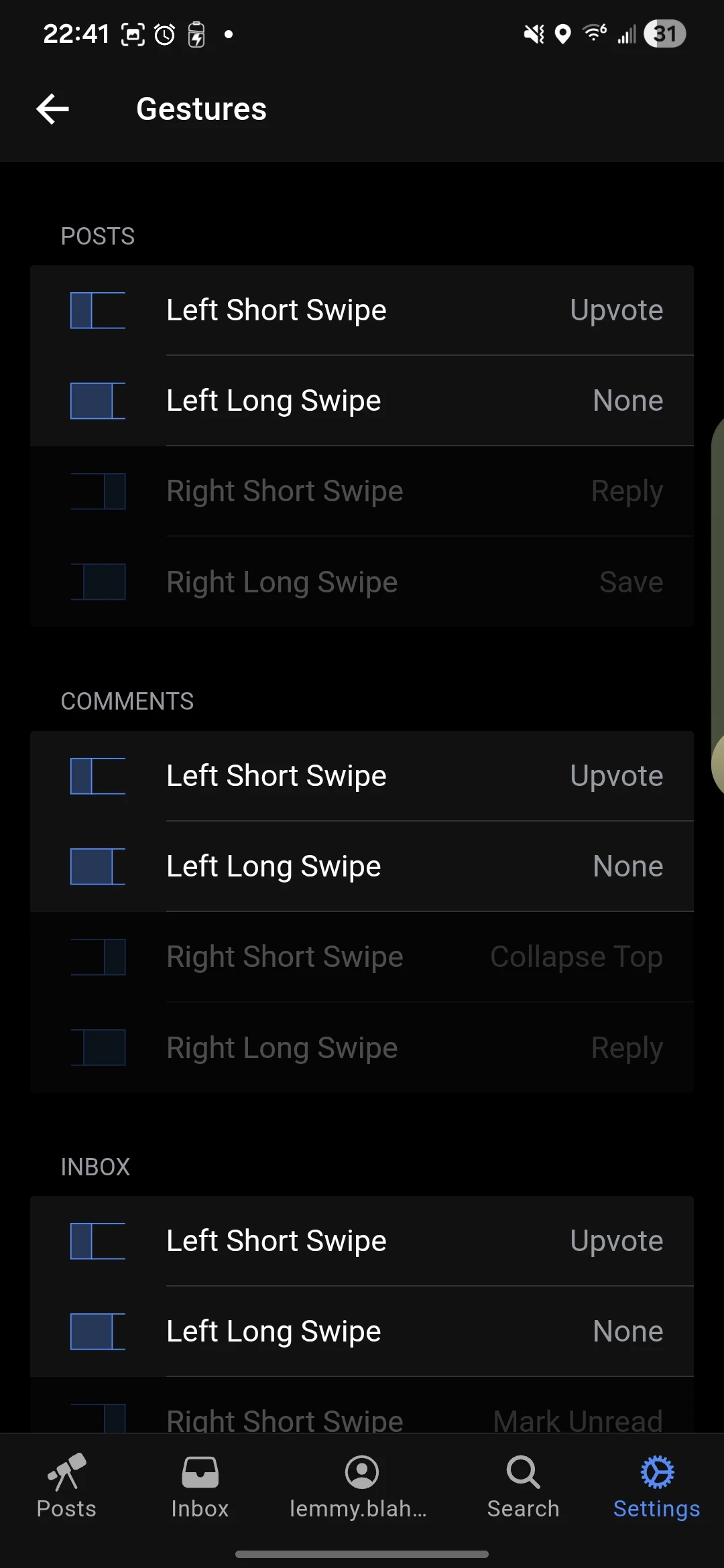This screenshot has height=1568, width=724.
Task: Change Posts Left Long Swipe None value
Action: pyautogui.click(x=627, y=401)
